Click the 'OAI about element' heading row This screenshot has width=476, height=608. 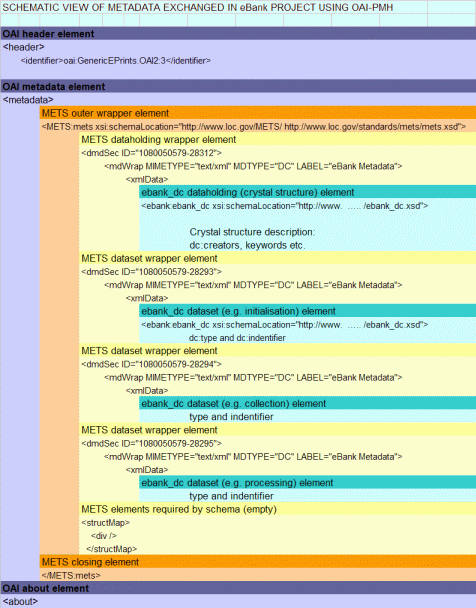coord(238,588)
